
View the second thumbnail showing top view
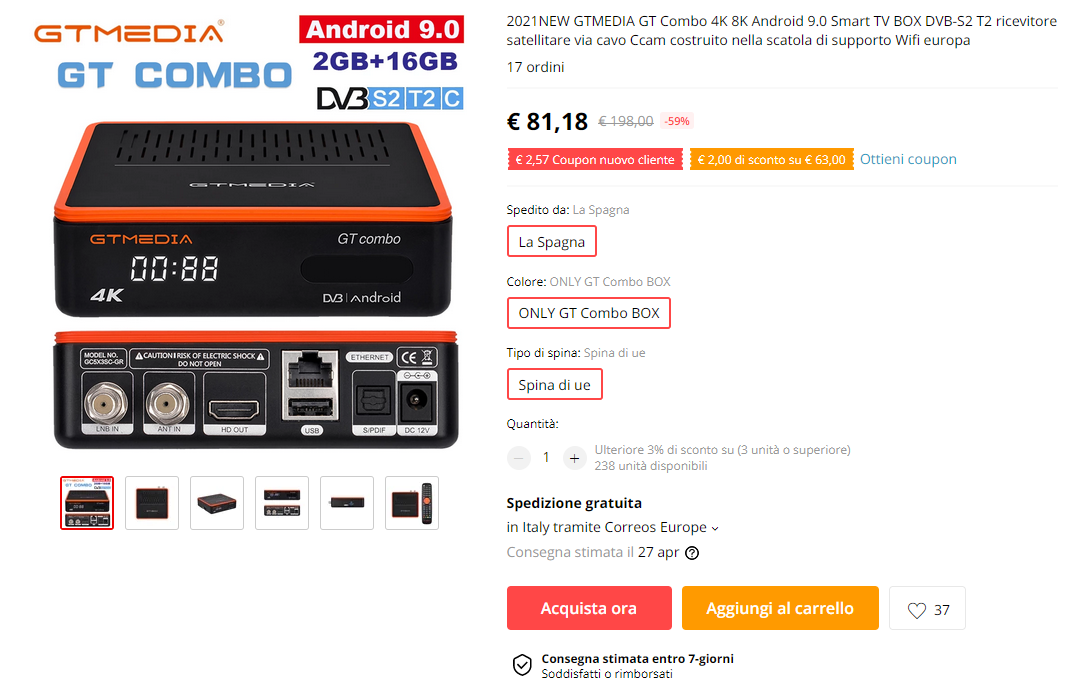click(152, 503)
